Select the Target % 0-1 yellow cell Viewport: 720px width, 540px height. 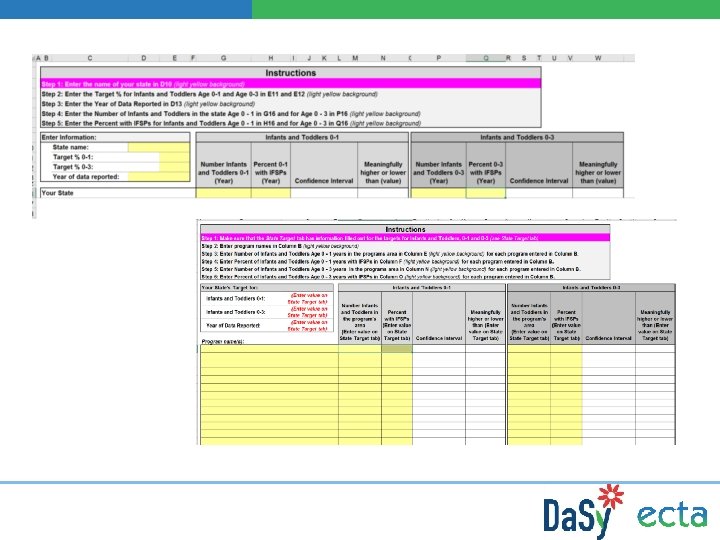click(x=174, y=157)
